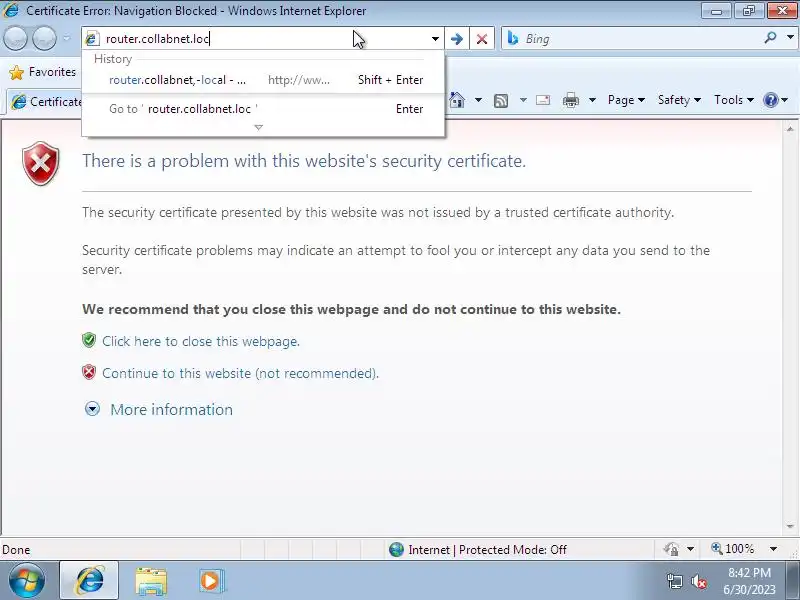Open the search provider dropdown arrow
This screenshot has width=800, height=600.
[x=790, y=38]
